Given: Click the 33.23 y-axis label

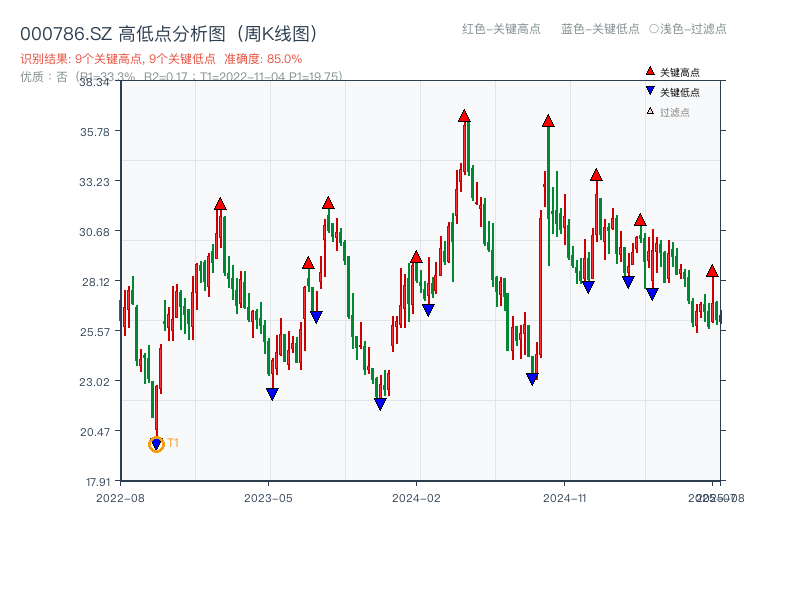Looking at the screenshot, I should (94, 182).
